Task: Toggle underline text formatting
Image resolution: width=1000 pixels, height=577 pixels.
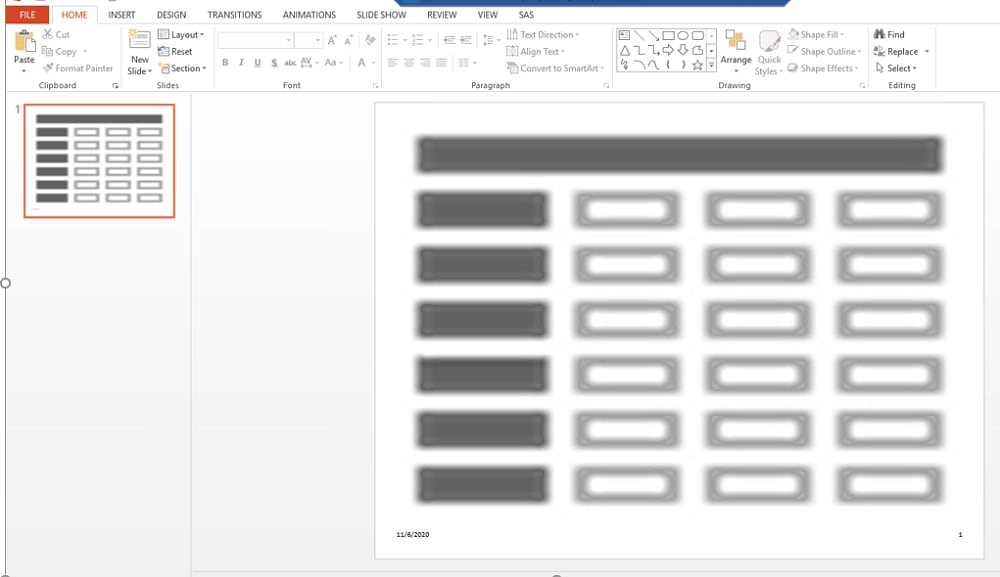Action: pos(257,63)
